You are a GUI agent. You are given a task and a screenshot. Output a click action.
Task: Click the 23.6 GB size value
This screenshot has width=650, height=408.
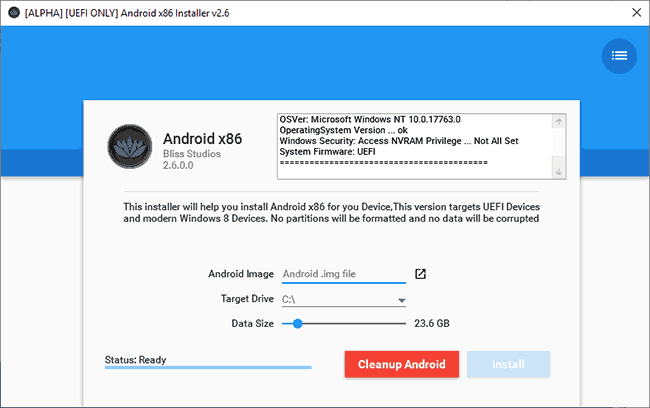coord(432,323)
